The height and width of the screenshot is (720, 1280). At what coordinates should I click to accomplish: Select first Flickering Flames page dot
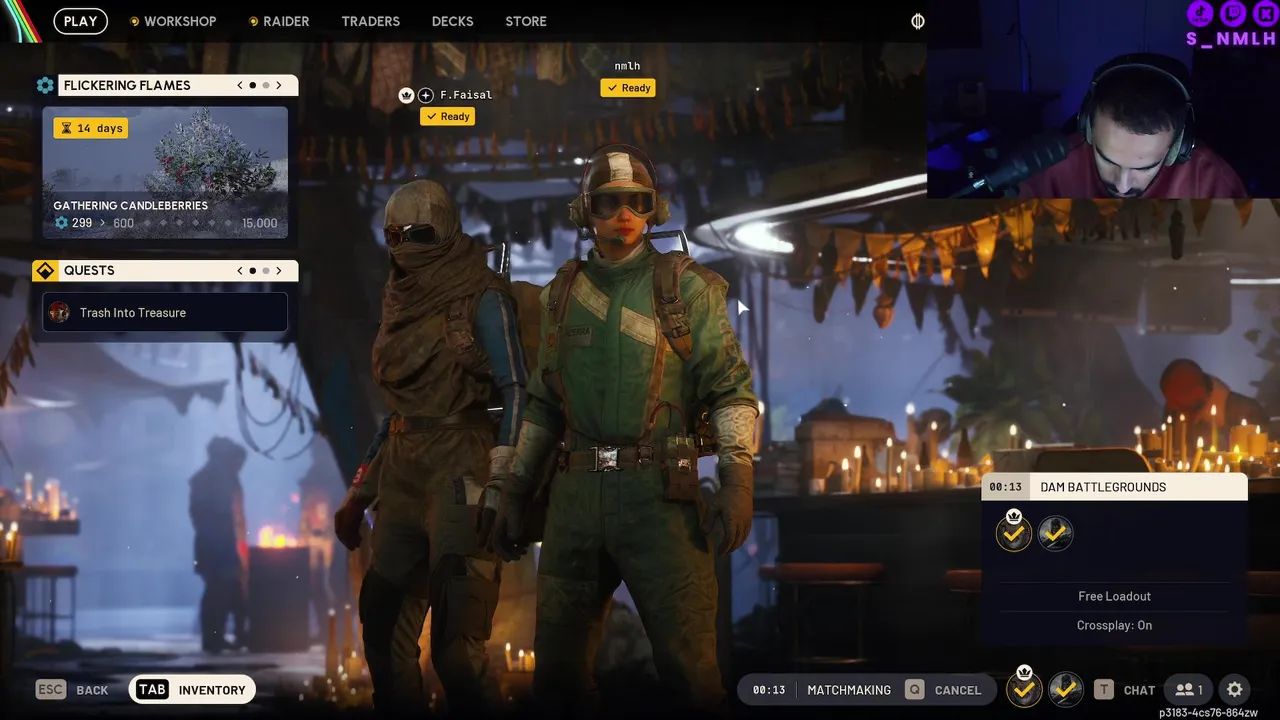(252, 85)
